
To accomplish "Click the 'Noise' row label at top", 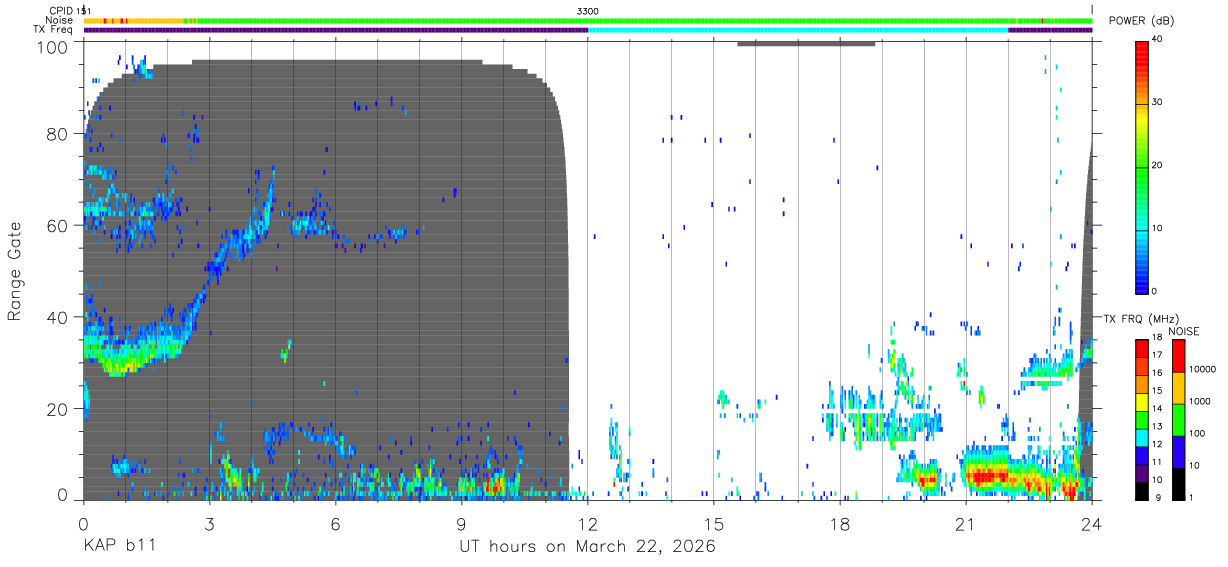I will click(x=58, y=20).
